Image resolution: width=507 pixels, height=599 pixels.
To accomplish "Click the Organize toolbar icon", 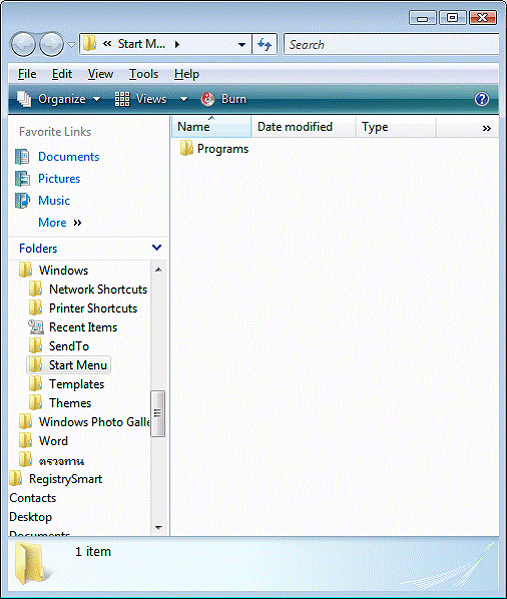I will pos(24,99).
